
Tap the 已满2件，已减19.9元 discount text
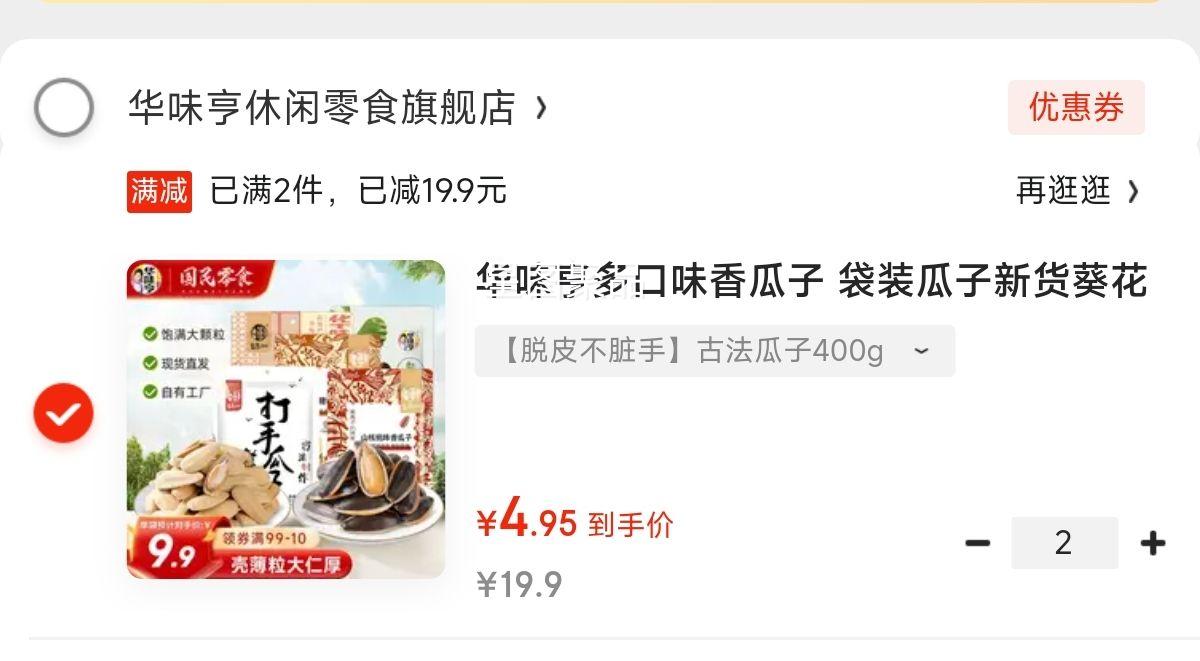pos(358,190)
